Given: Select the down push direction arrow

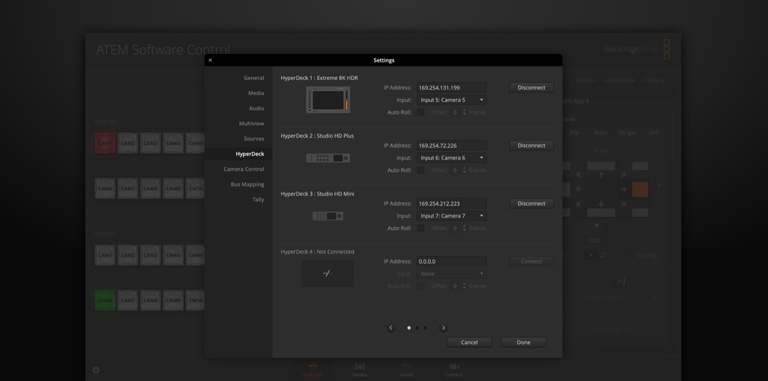Looking at the screenshot, I should point(601,204).
